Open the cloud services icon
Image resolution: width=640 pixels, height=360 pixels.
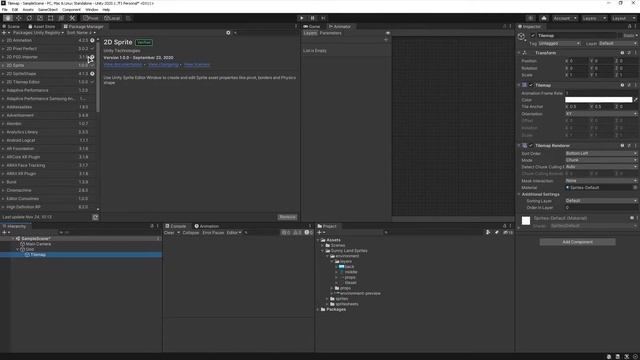[x=544, y=18]
